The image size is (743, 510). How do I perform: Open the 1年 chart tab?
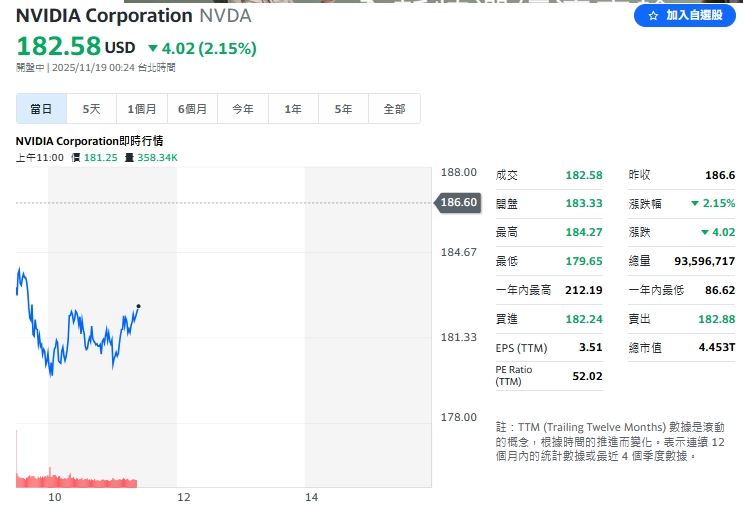(293, 109)
